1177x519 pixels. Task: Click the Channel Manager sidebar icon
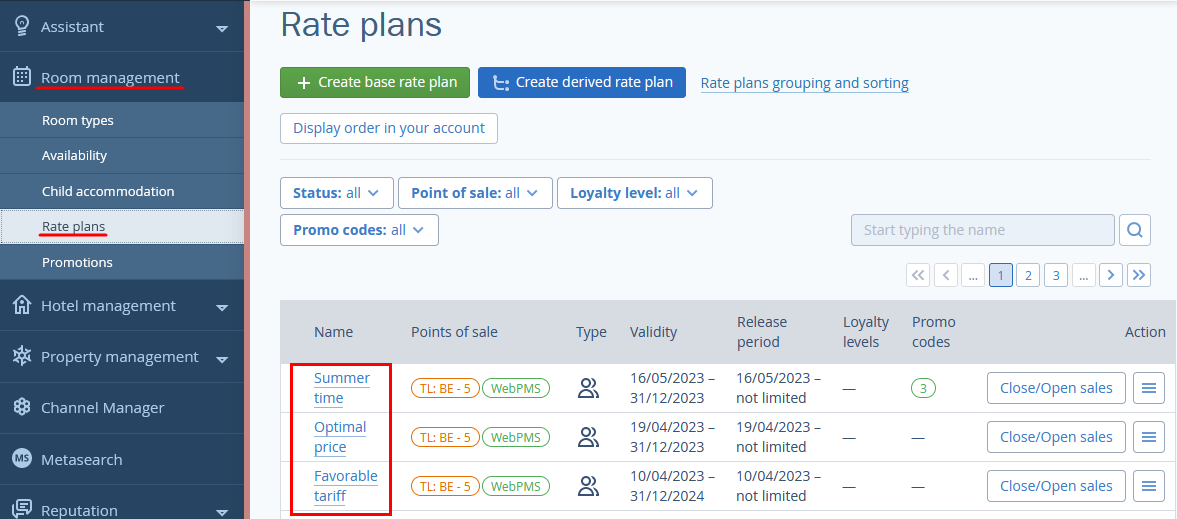pyautogui.click(x=22, y=408)
